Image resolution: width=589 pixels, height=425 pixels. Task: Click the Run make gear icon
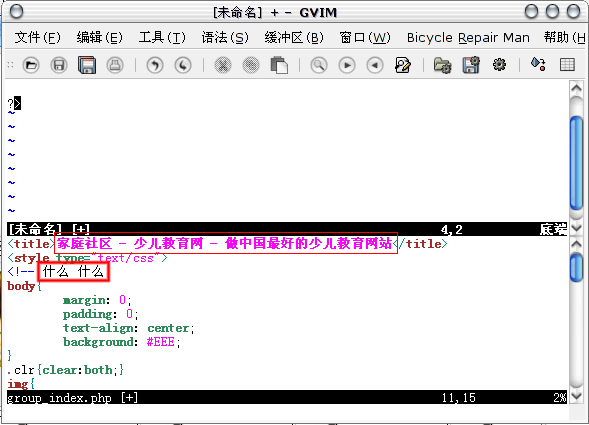[x=499, y=65]
